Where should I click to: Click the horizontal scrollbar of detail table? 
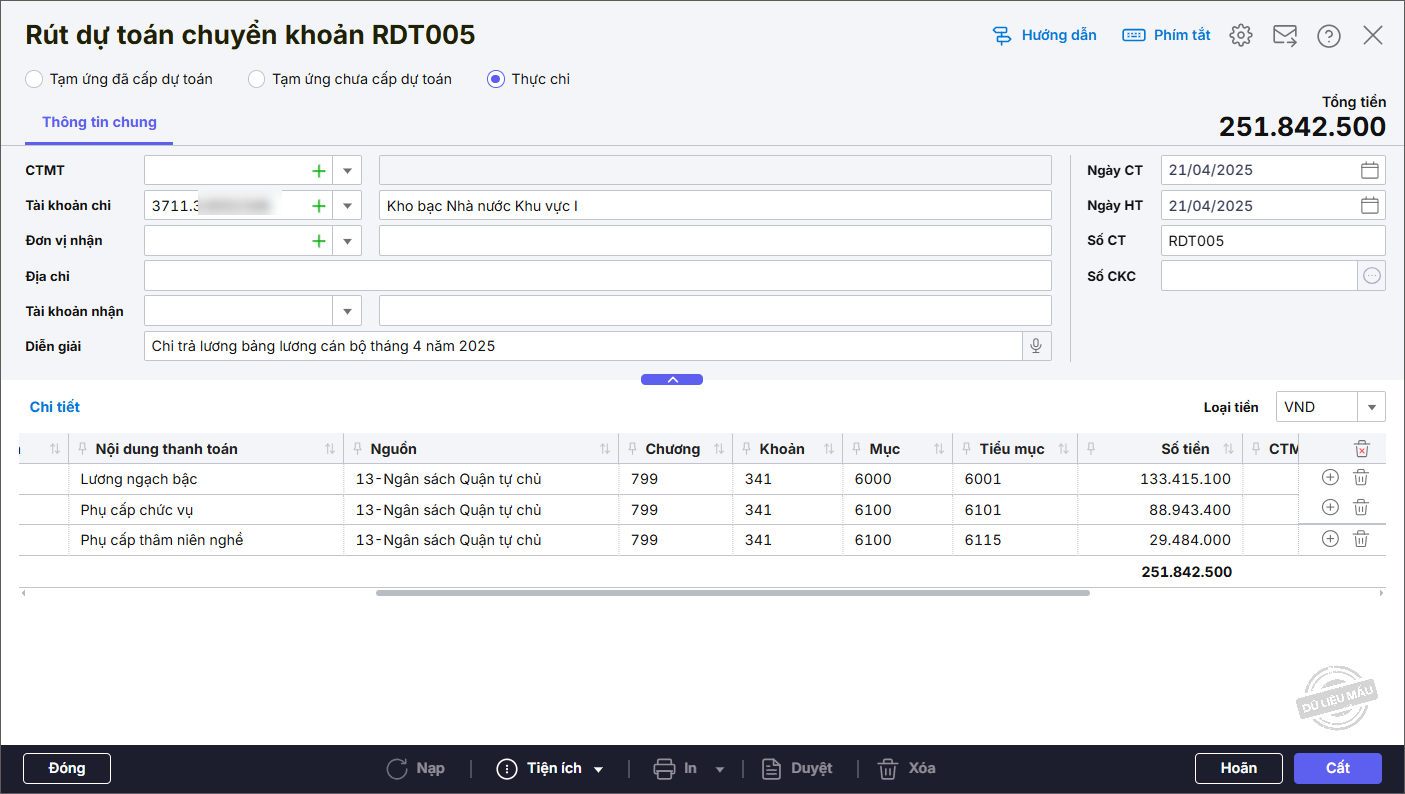point(732,593)
